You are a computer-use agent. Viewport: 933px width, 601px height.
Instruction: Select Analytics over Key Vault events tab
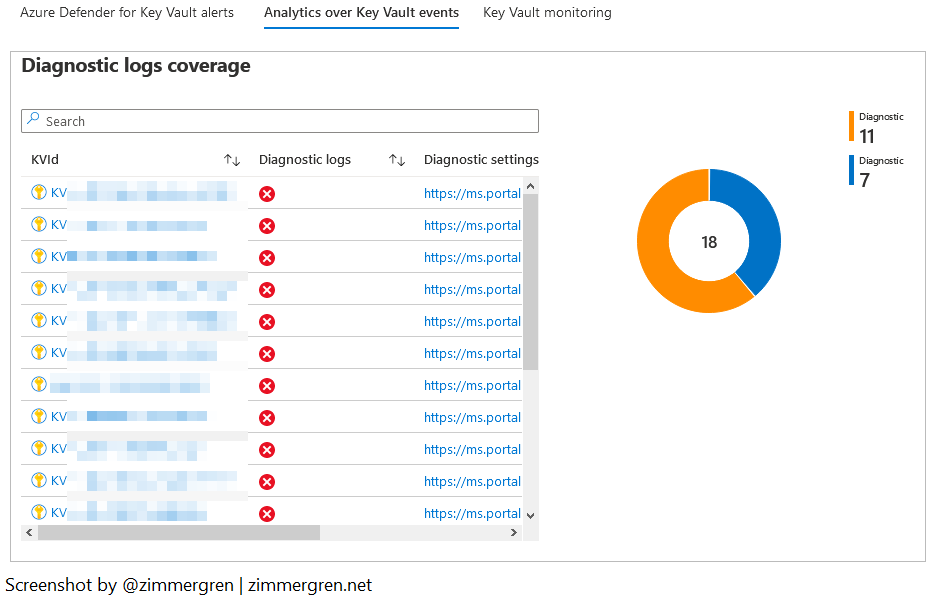[x=361, y=13]
